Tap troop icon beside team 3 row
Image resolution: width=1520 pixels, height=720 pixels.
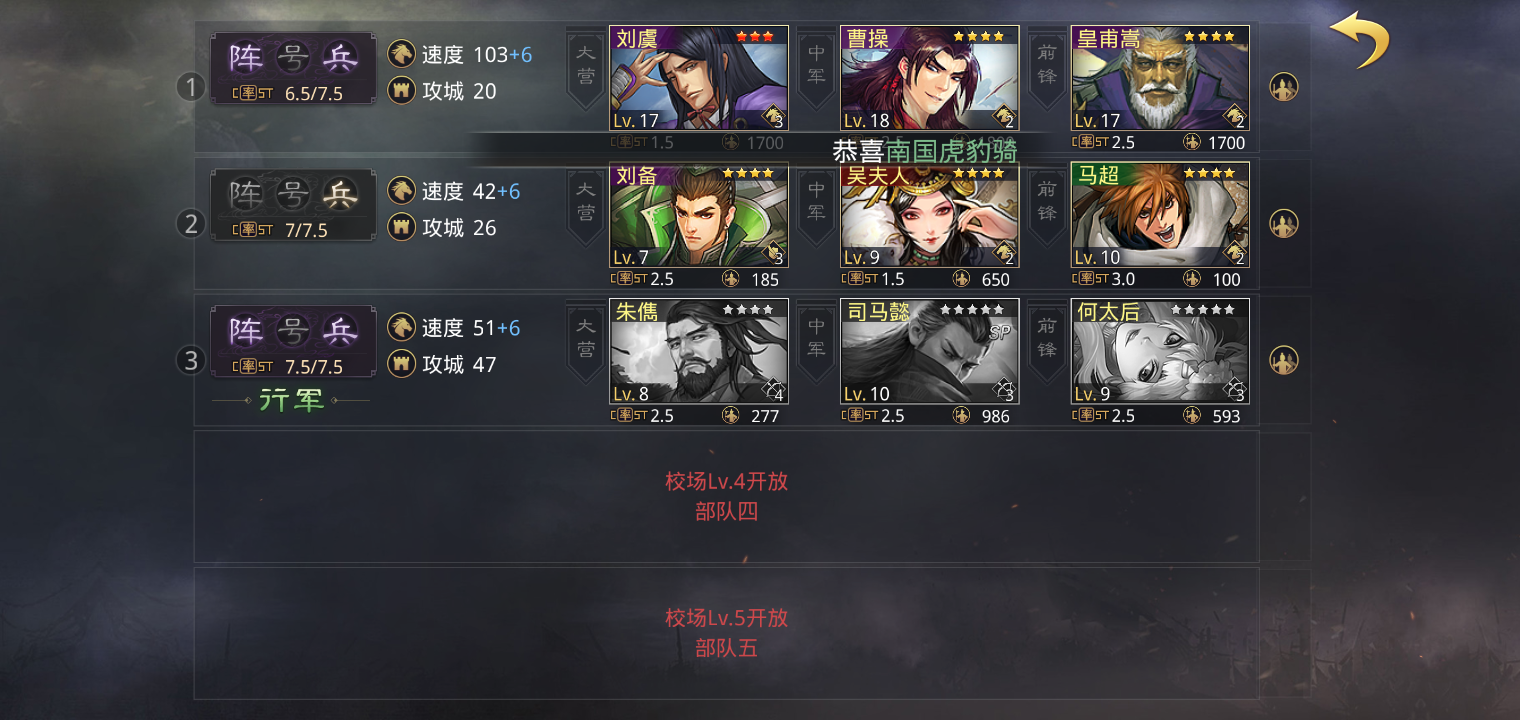coord(1284,360)
